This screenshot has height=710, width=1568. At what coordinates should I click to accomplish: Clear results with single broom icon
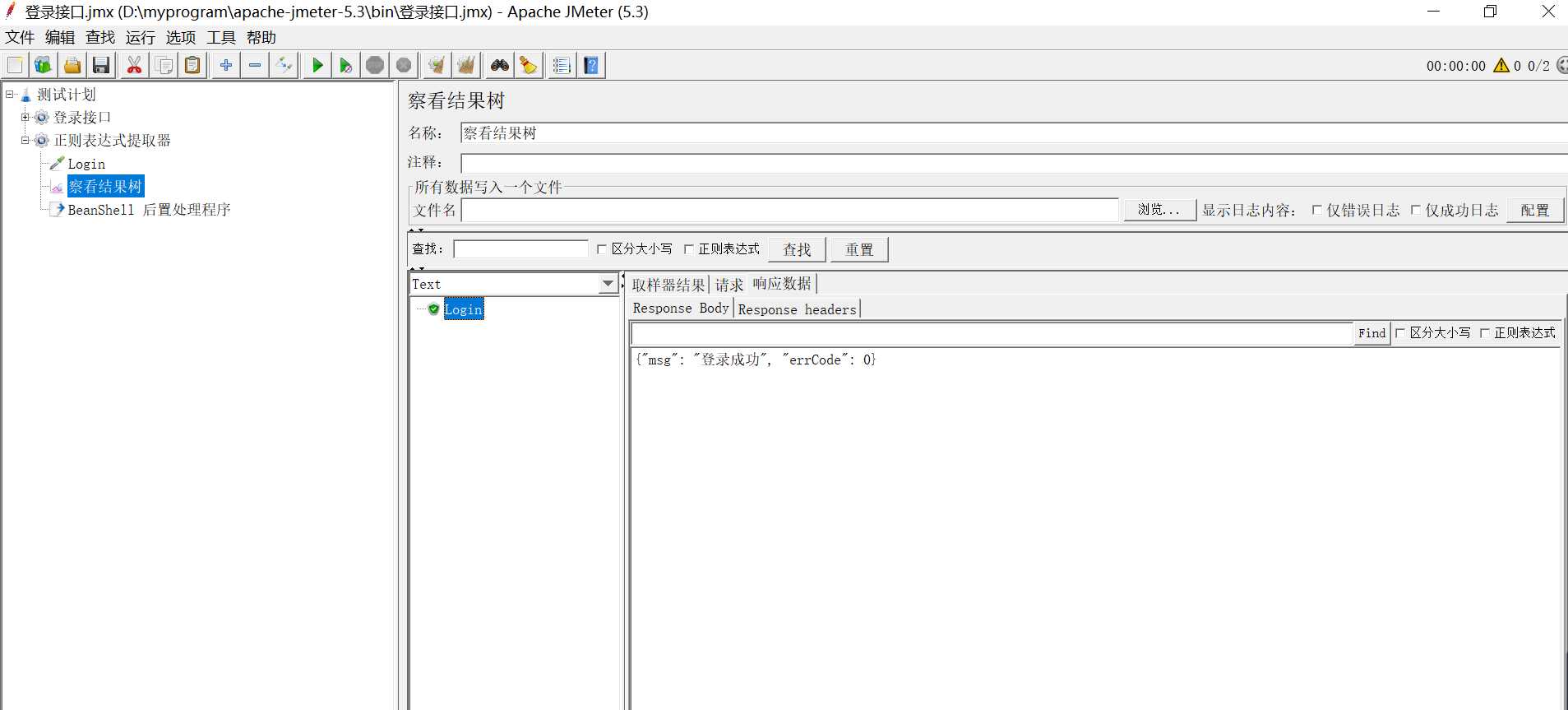tap(437, 65)
